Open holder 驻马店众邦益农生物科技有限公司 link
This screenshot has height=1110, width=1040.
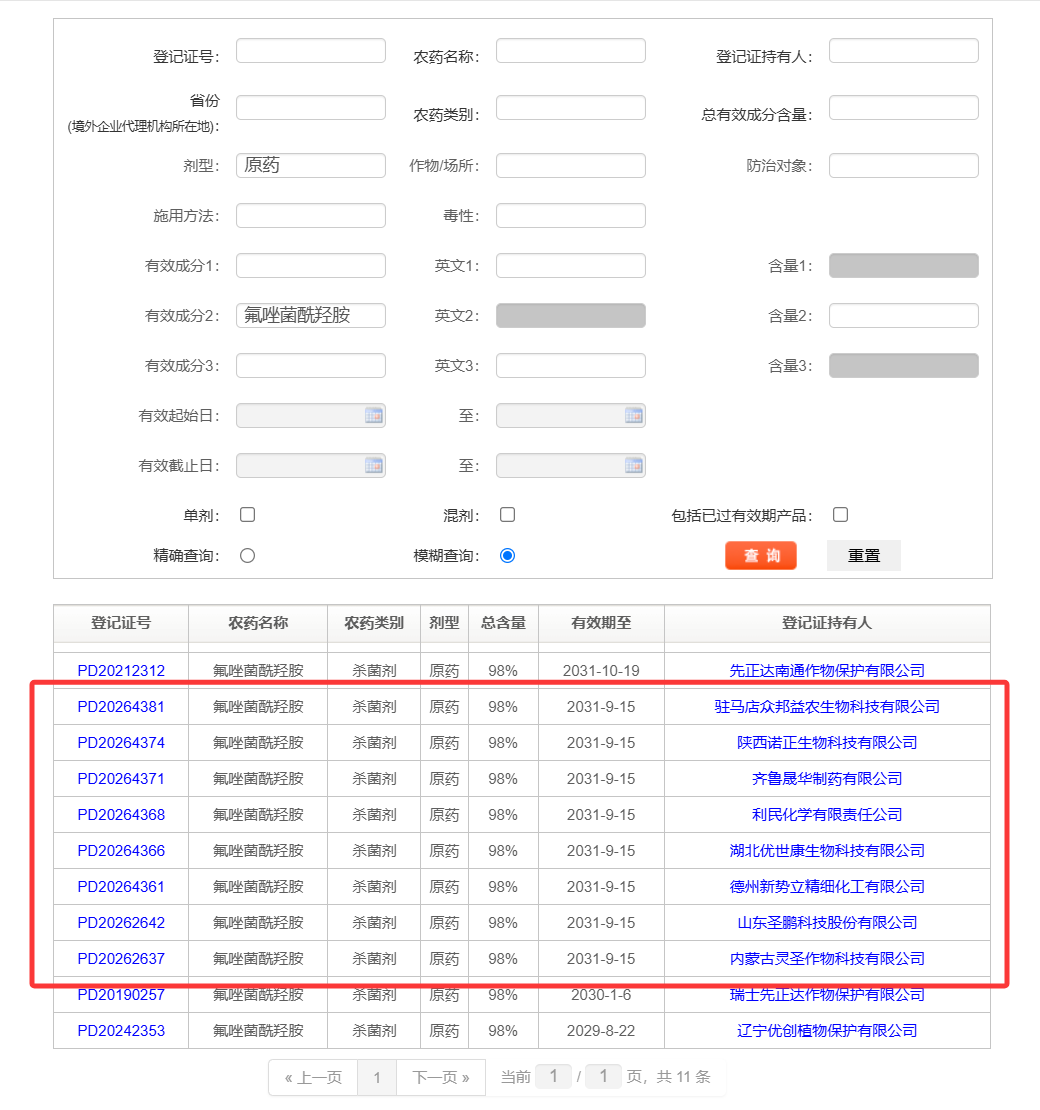(827, 706)
